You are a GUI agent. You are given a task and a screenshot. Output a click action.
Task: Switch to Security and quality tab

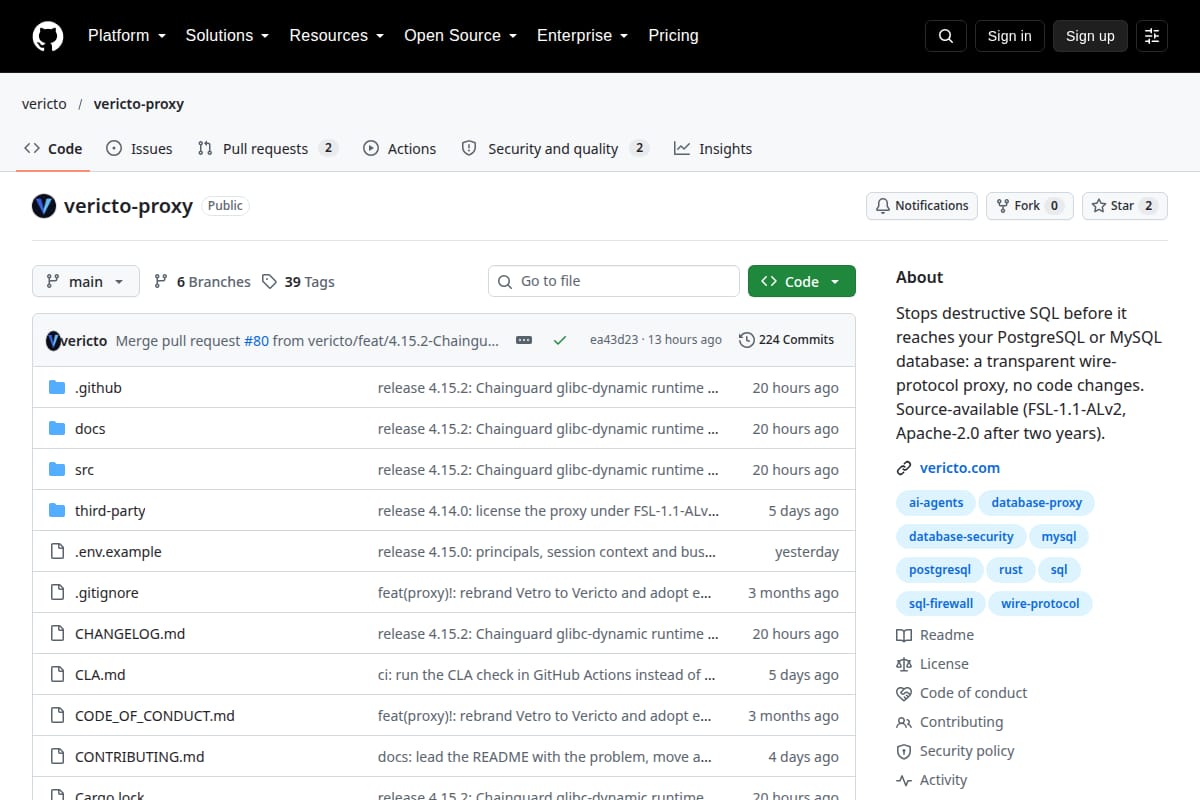pos(555,149)
